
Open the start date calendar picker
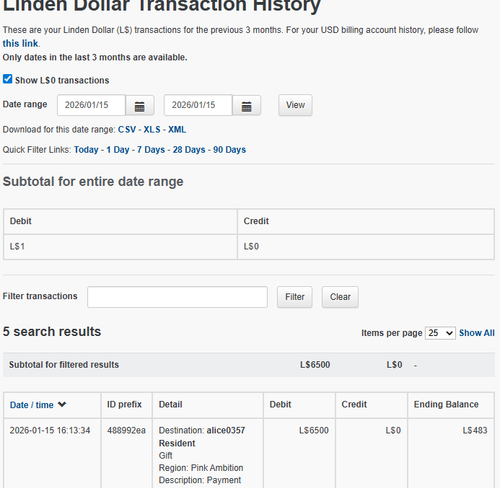[x=139, y=106]
